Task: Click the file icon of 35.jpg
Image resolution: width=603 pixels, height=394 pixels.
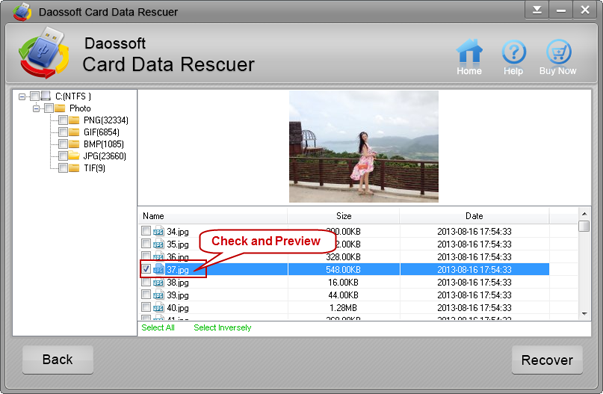Action: (x=158, y=244)
